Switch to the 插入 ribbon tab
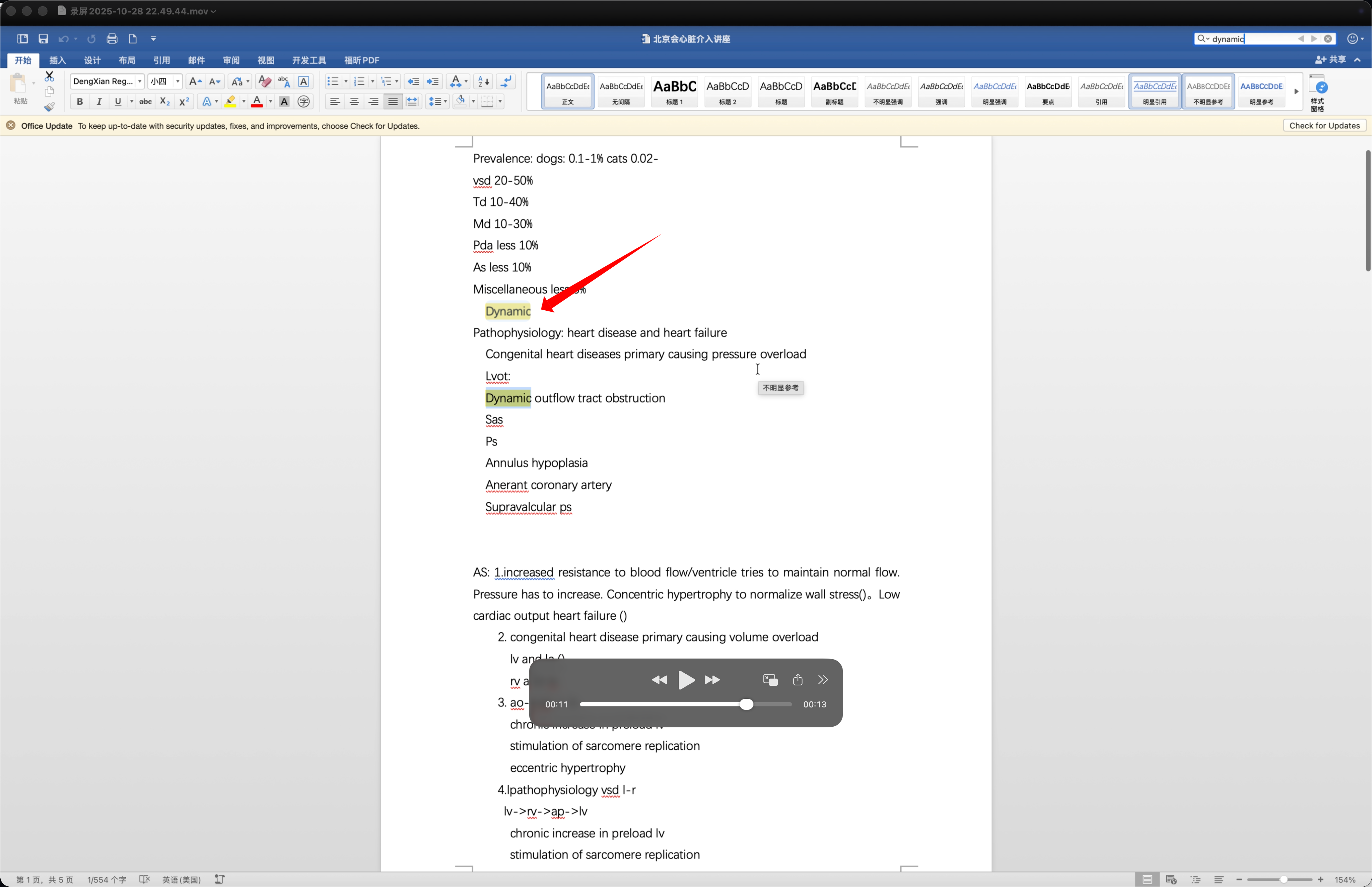This screenshot has height=887, width=1372. click(57, 60)
